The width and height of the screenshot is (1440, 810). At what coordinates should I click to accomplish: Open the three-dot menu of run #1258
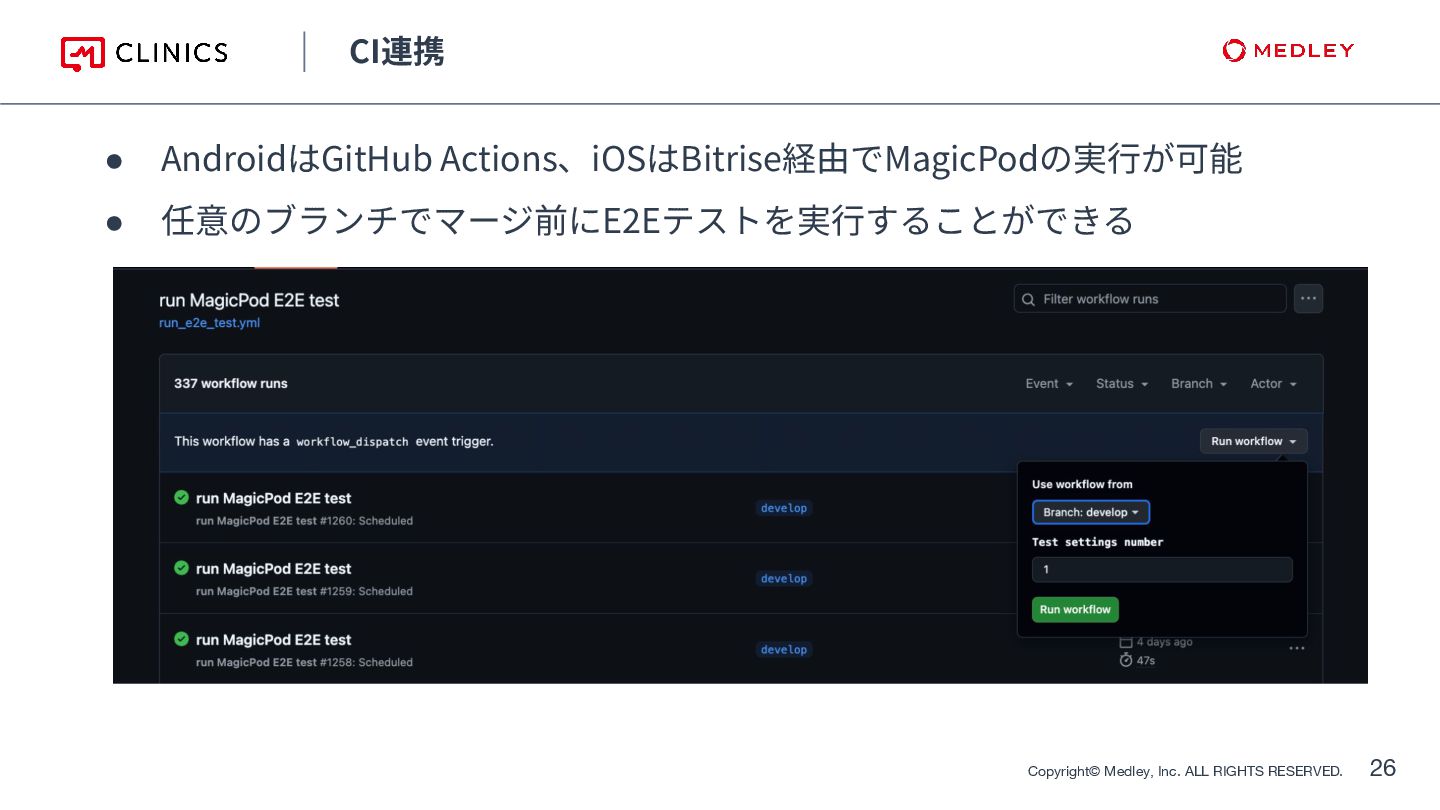pos(1297,648)
